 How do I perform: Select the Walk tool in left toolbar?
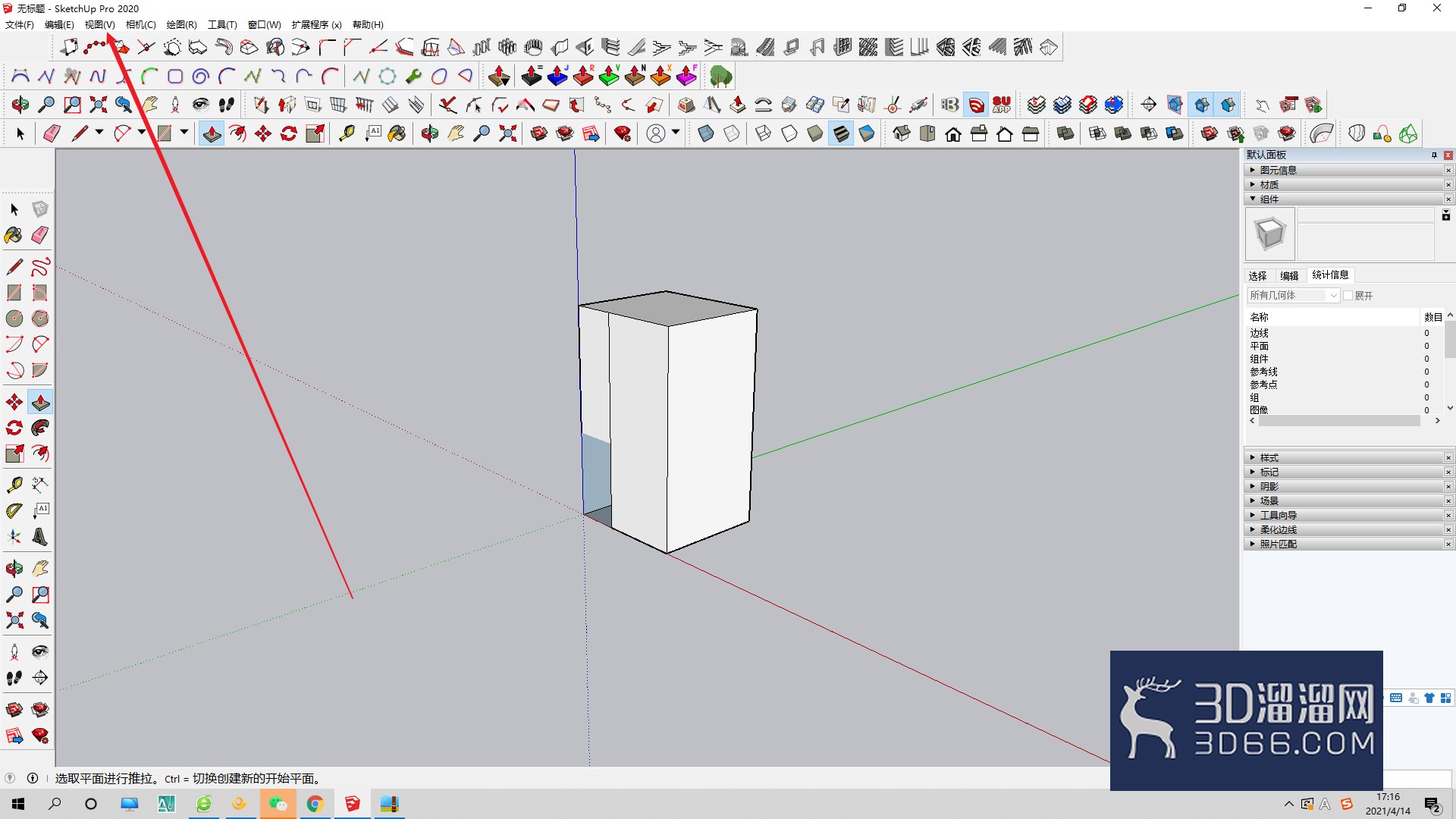pos(14,678)
